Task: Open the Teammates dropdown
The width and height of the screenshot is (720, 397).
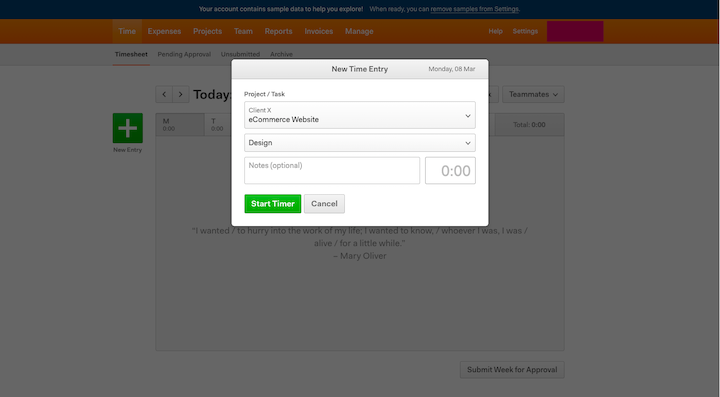Action: point(533,94)
